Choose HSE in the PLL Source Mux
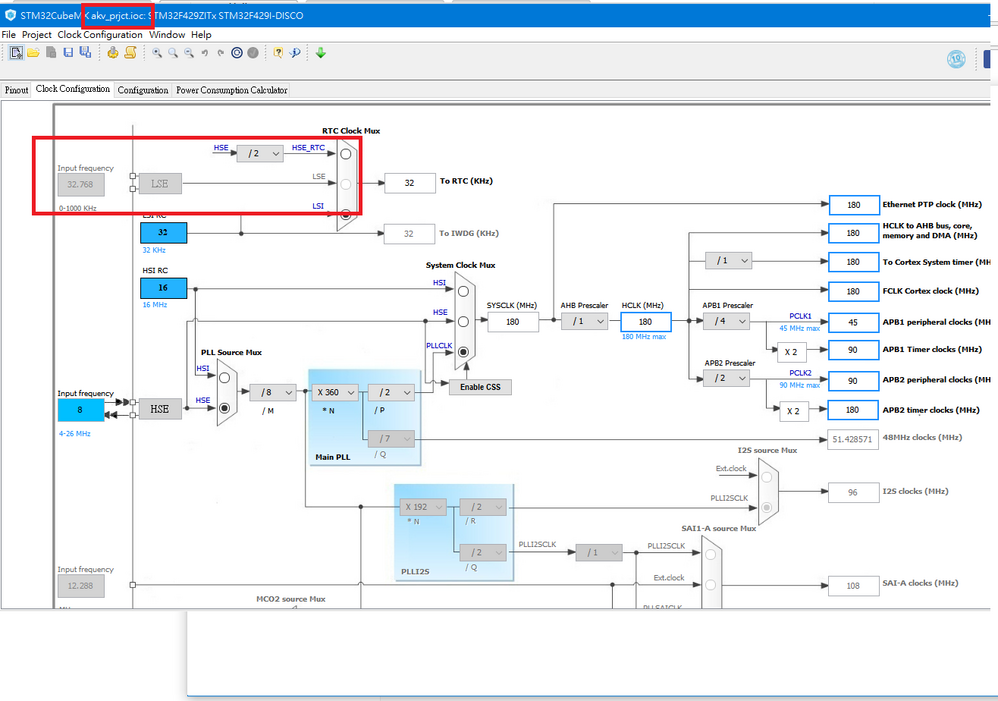The width and height of the screenshot is (998, 701). pos(224,408)
